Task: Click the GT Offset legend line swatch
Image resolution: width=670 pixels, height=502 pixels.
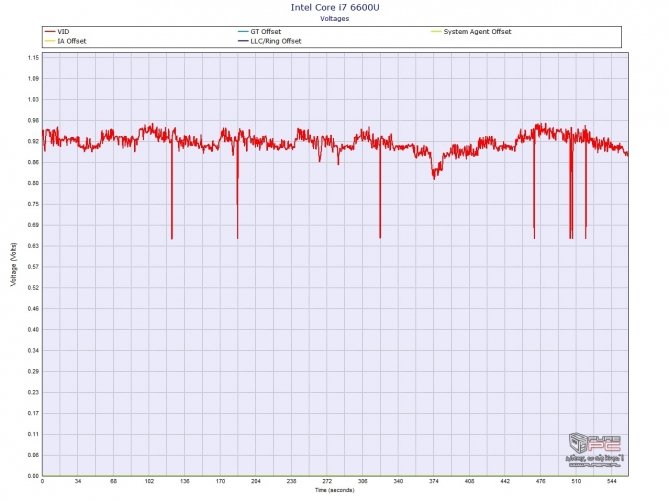Action: click(243, 32)
